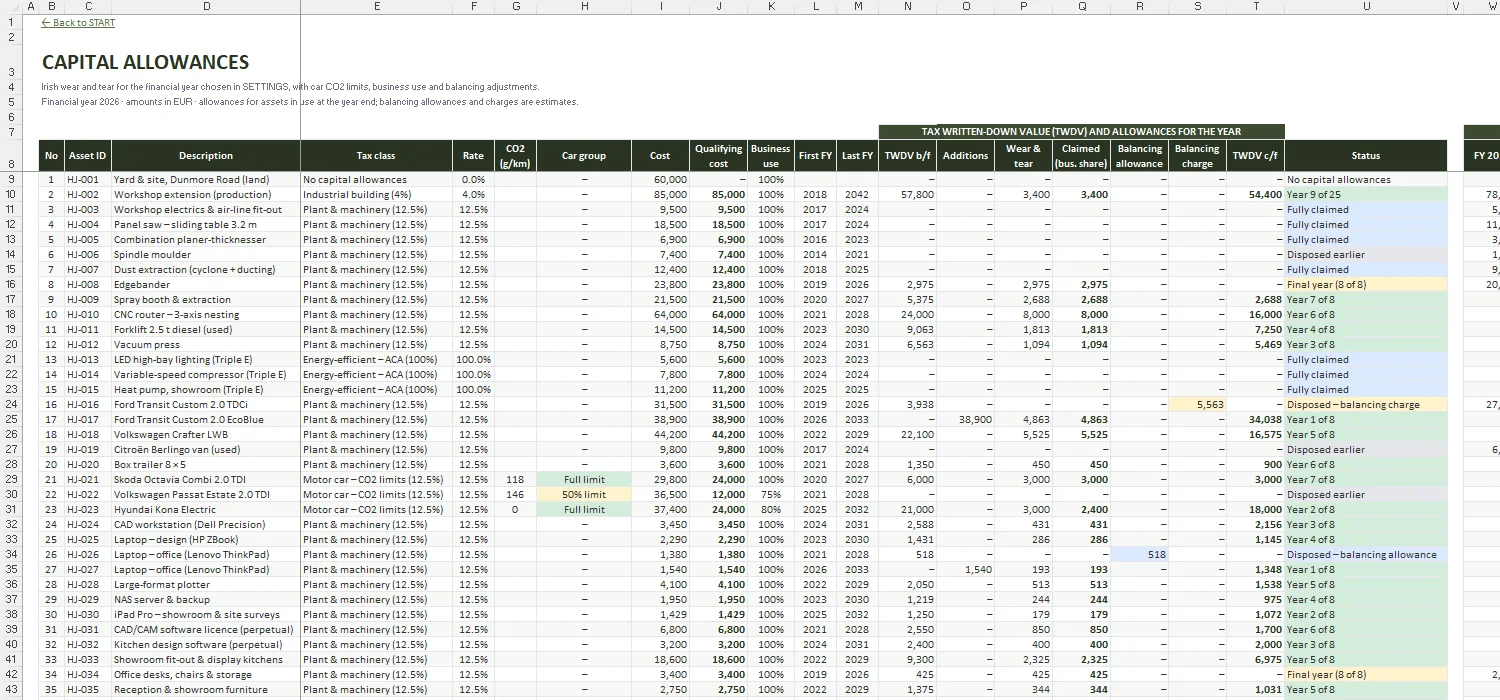The height and width of the screenshot is (700, 1500).
Task: Select the Disposed – balancing charge status
Action: [x=1366, y=404]
